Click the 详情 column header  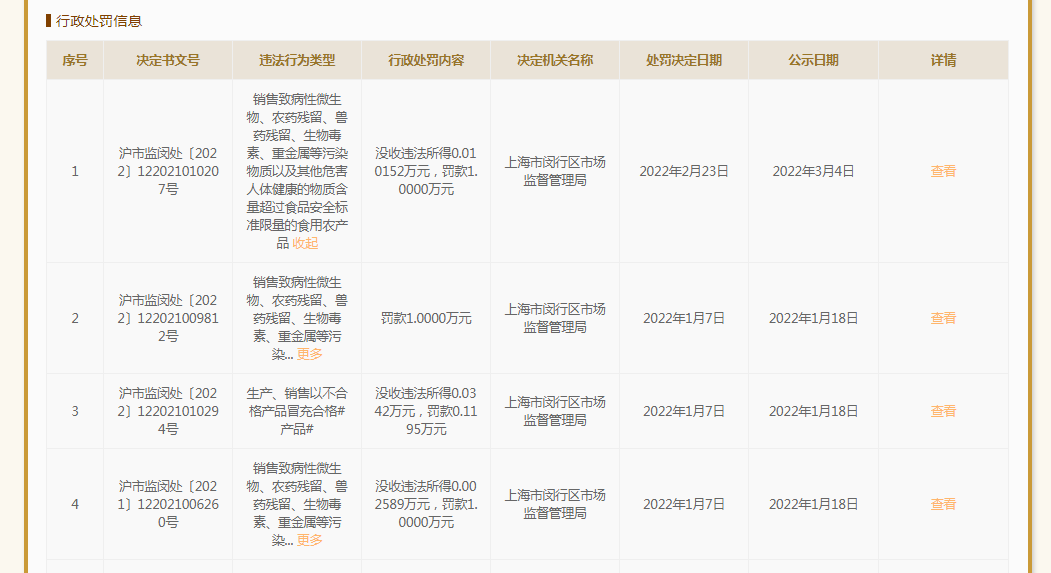[943, 60]
